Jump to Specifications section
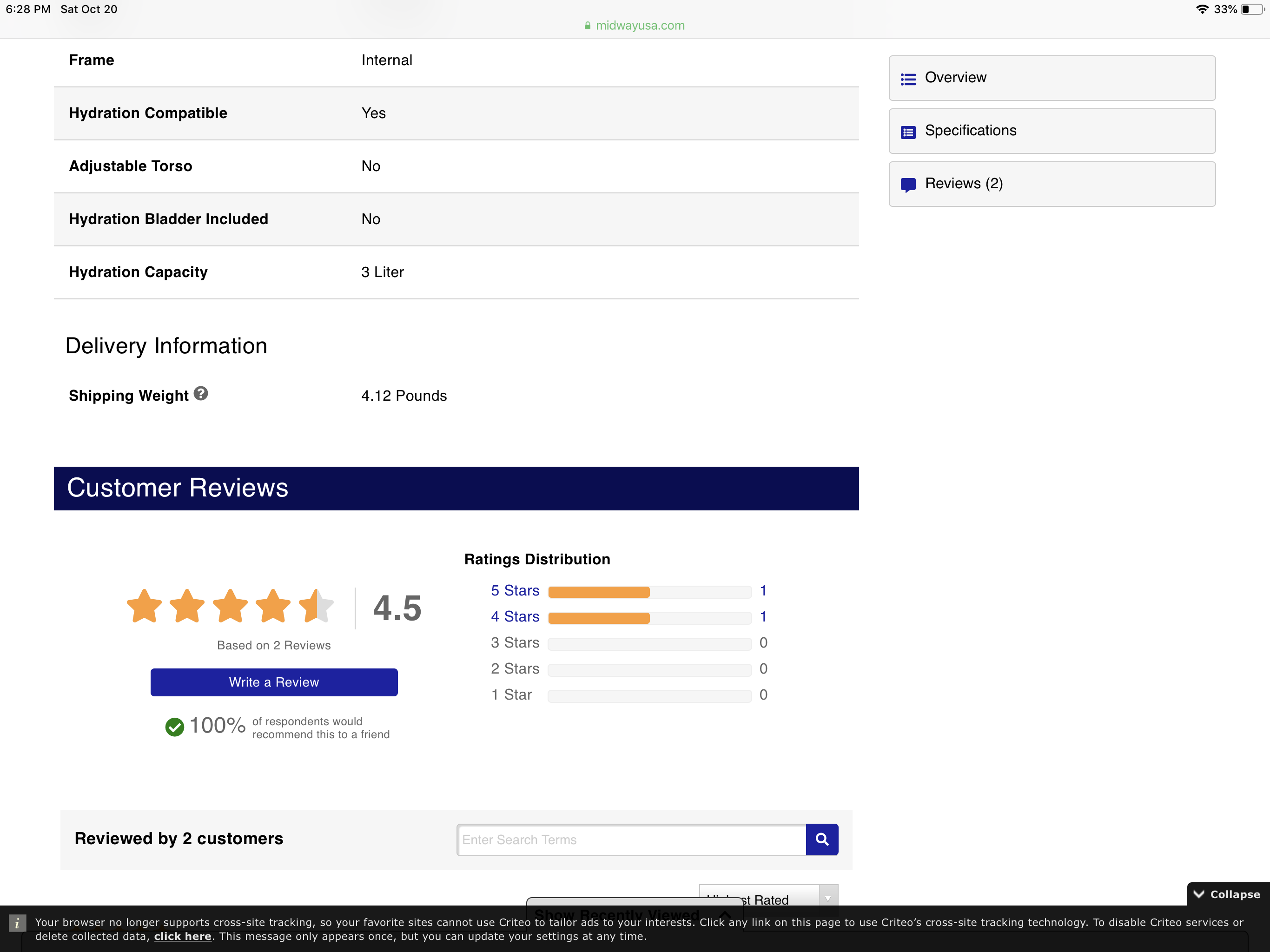Viewport: 1270px width, 952px height. [x=1052, y=131]
